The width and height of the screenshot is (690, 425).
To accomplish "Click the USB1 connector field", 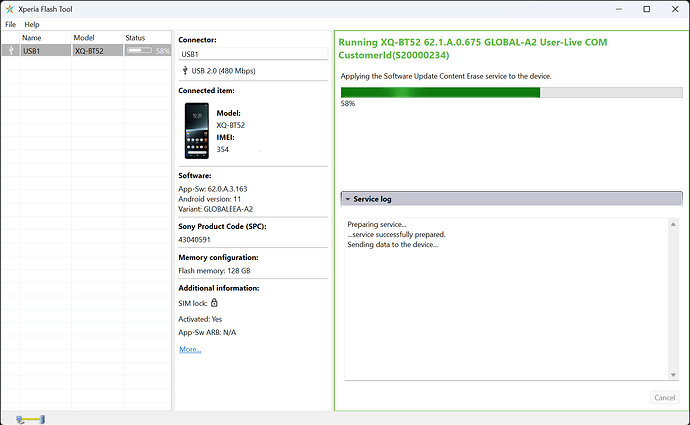I will tap(253, 54).
